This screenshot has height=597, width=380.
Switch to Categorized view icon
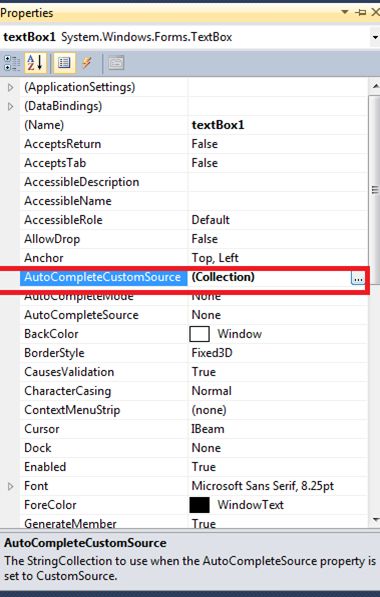pyautogui.click(x=11, y=63)
